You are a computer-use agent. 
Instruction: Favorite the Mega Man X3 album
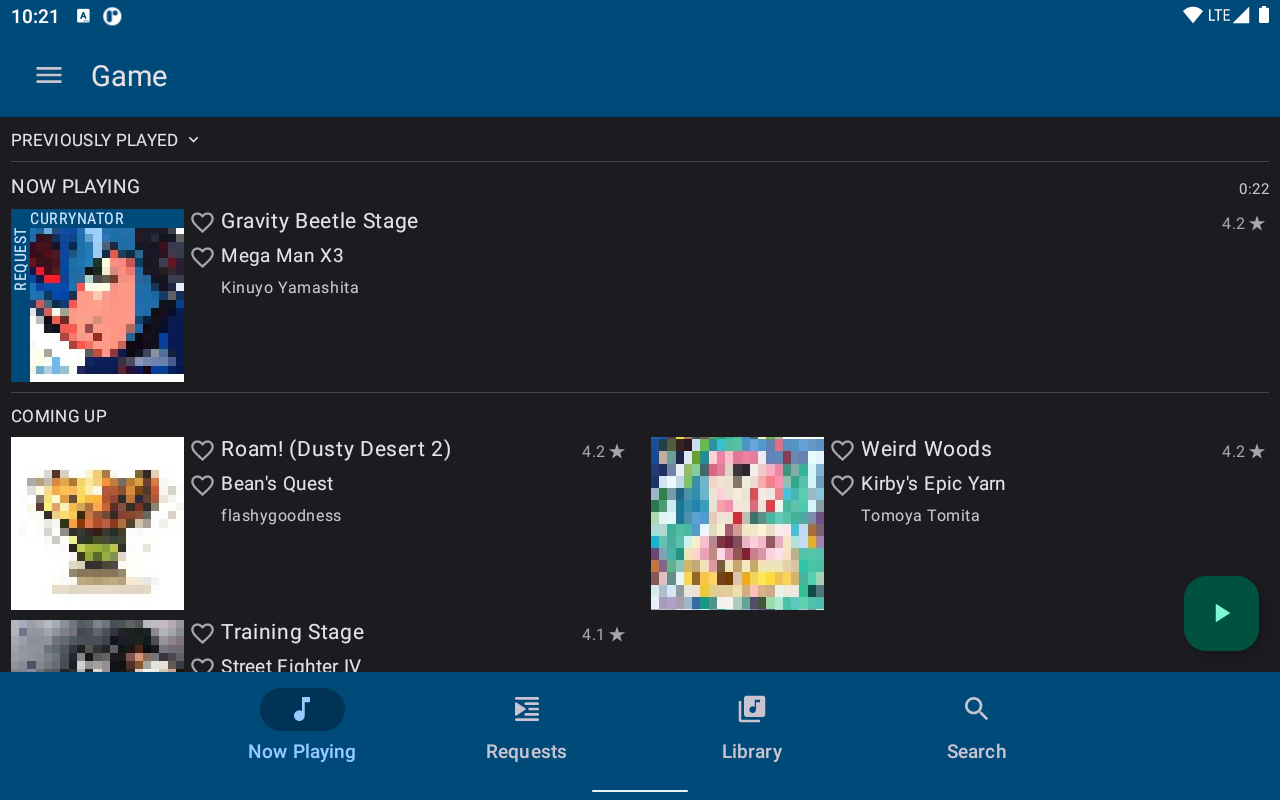[x=203, y=257]
